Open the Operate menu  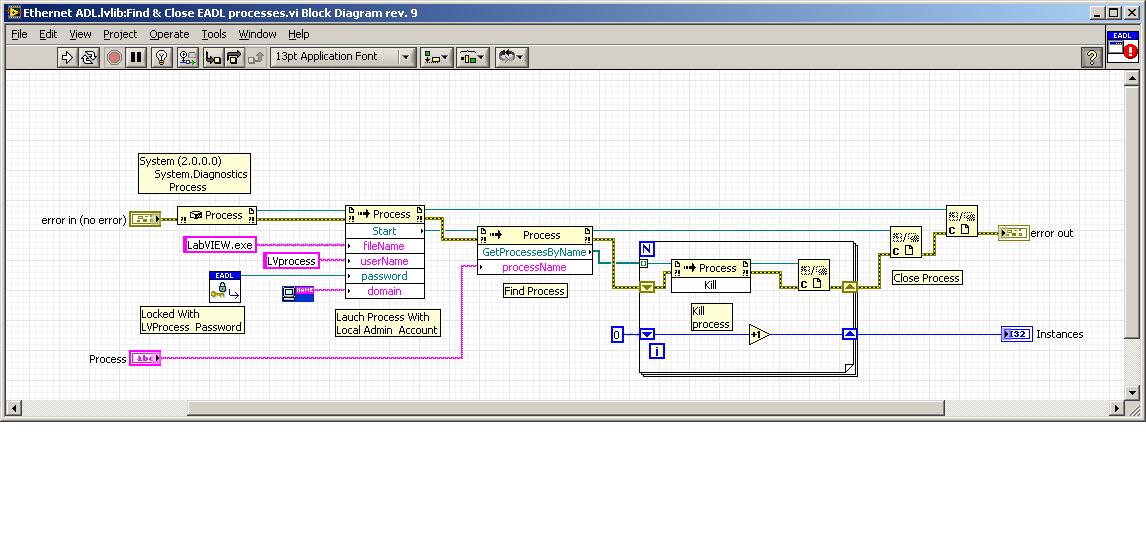pyautogui.click(x=169, y=34)
